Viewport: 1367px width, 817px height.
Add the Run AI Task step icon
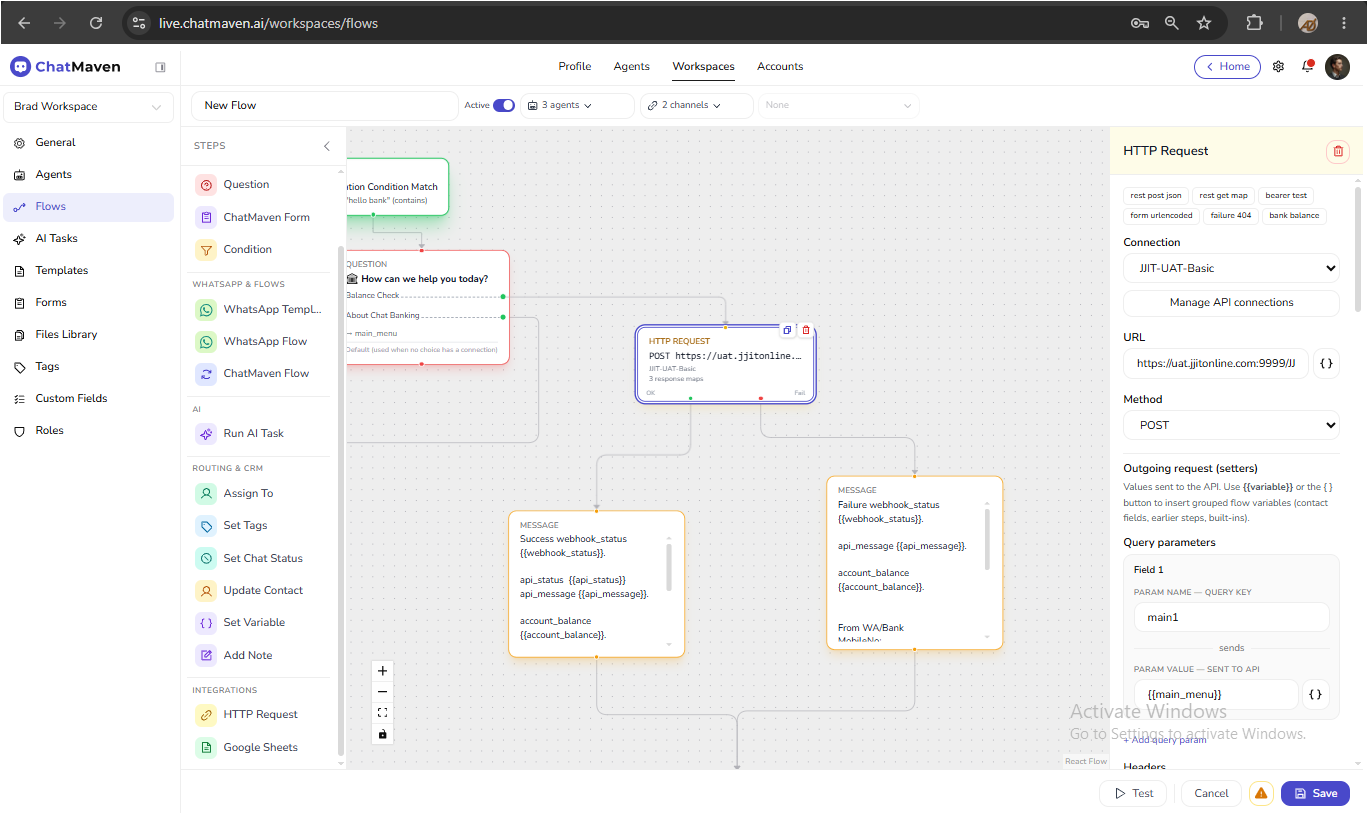[x=206, y=434]
